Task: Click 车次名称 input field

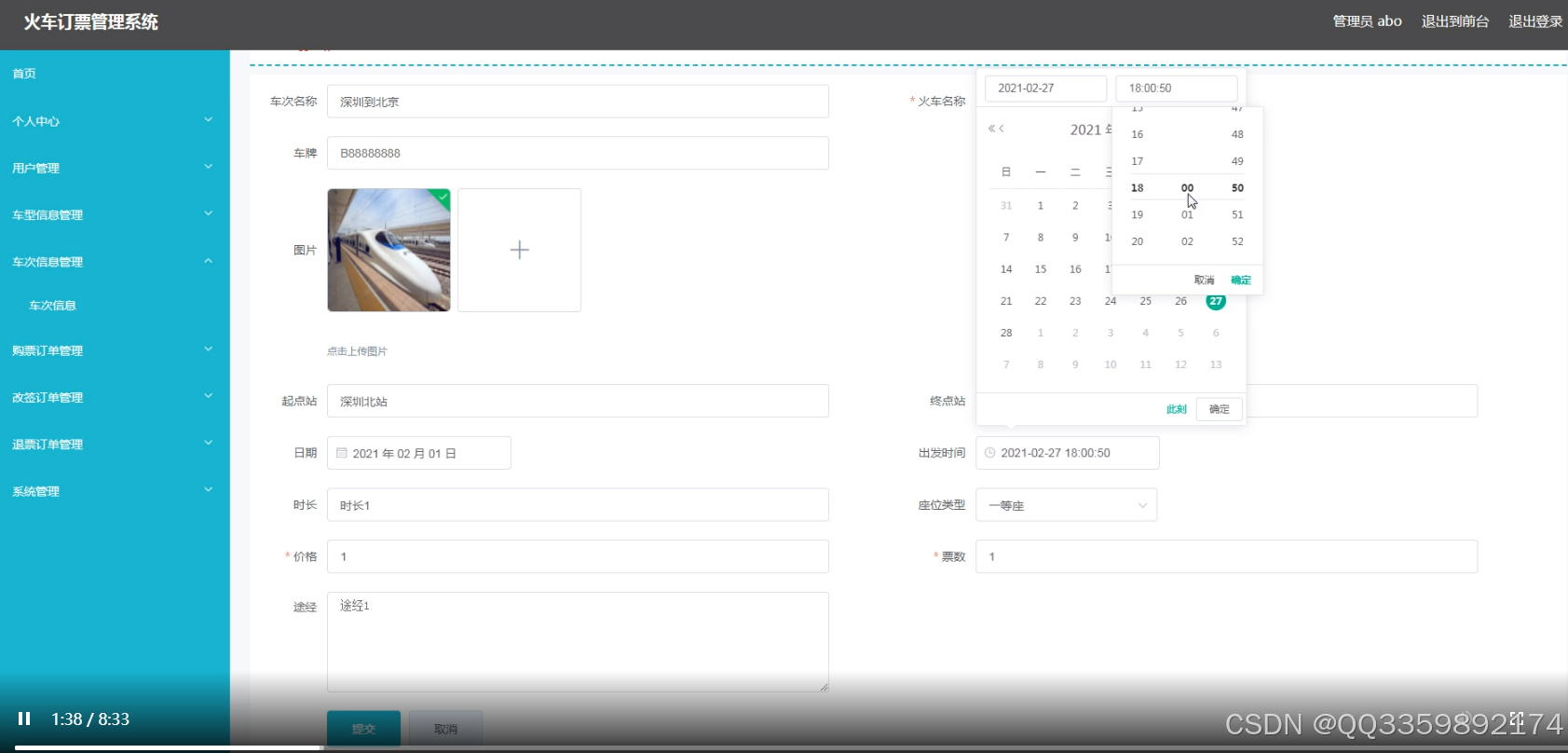Action: 578,102
